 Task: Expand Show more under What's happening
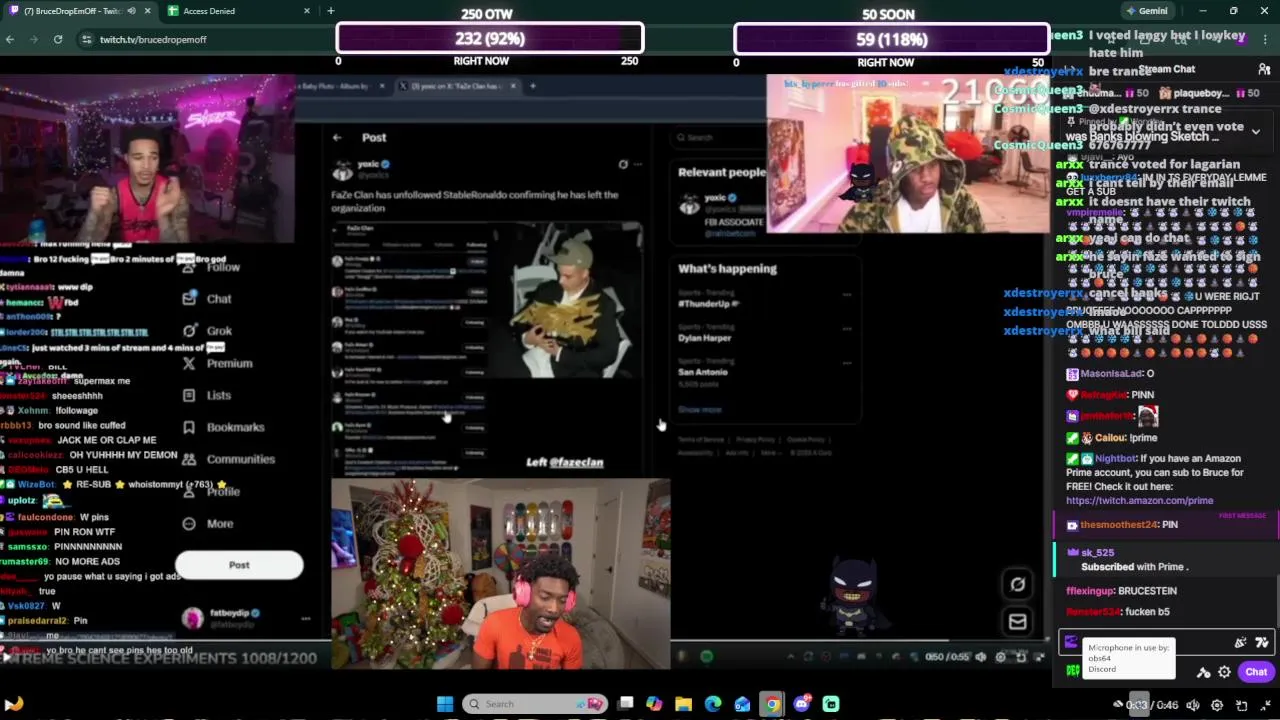point(699,409)
